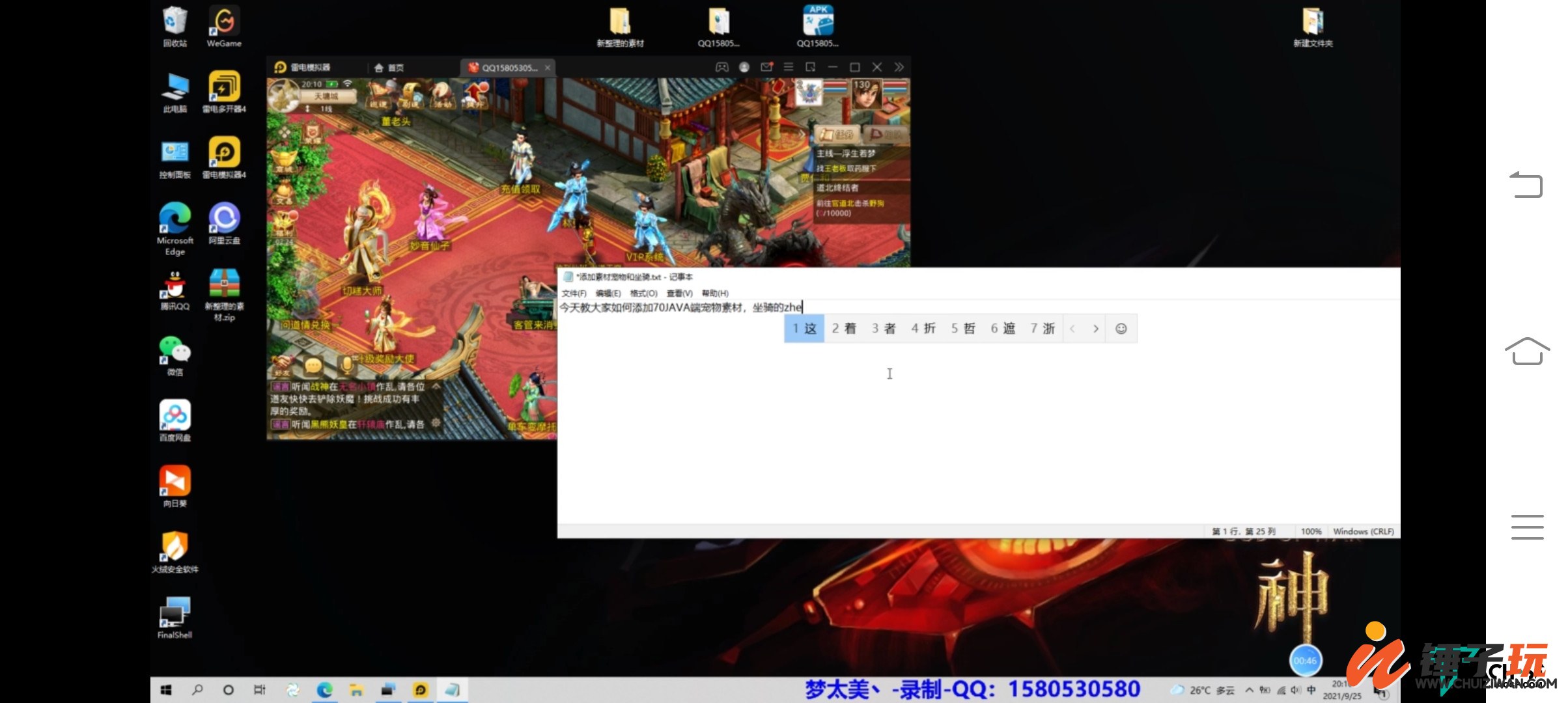Open the 编辑(E) menu in Notepad
This screenshot has width=1568, height=703.
click(x=608, y=294)
